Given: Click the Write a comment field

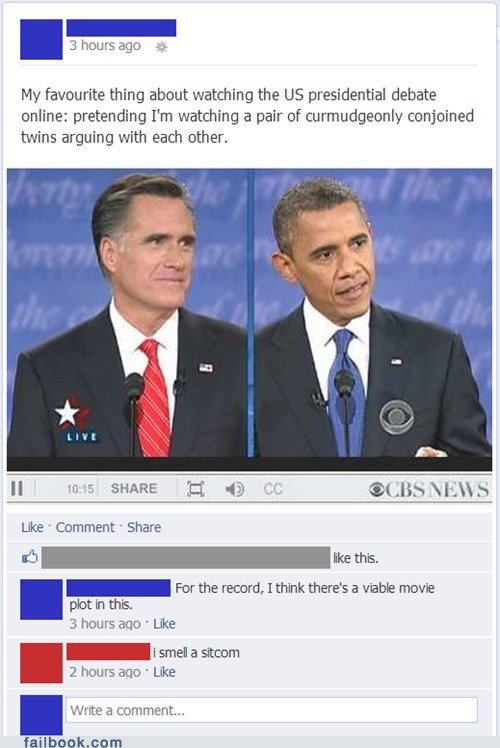Looking at the screenshot, I should pyautogui.click(x=271, y=710).
